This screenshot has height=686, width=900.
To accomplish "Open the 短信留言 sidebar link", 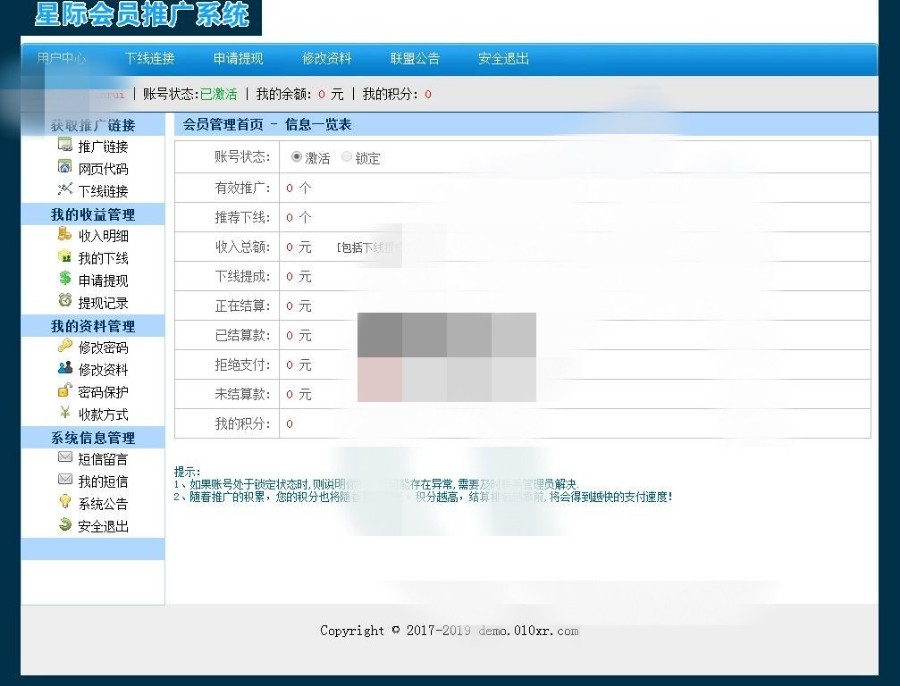I will pyautogui.click(x=103, y=459).
